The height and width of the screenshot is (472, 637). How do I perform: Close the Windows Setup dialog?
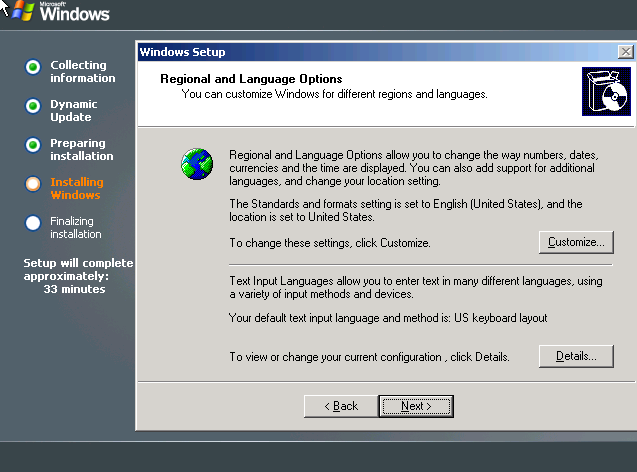626,52
